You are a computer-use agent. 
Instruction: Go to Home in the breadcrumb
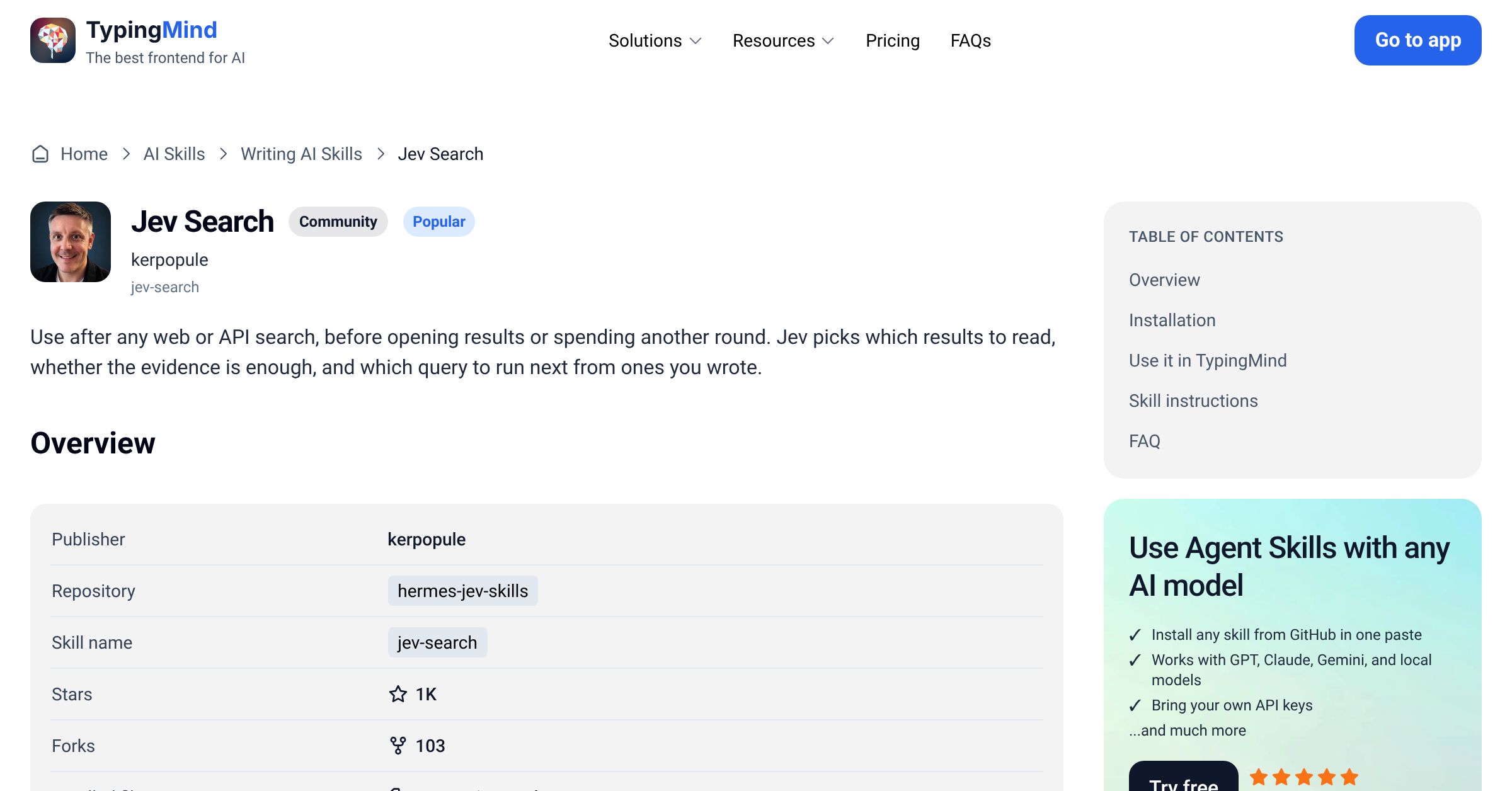click(x=84, y=154)
